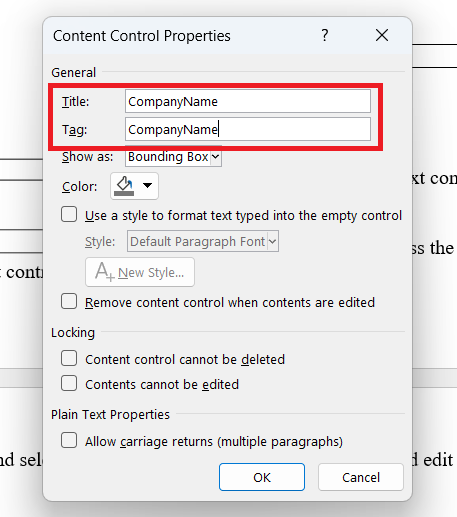Open the Style Default Paragraph Font dropdown
This screenshot has height=517, width=457.
(203, 241)
